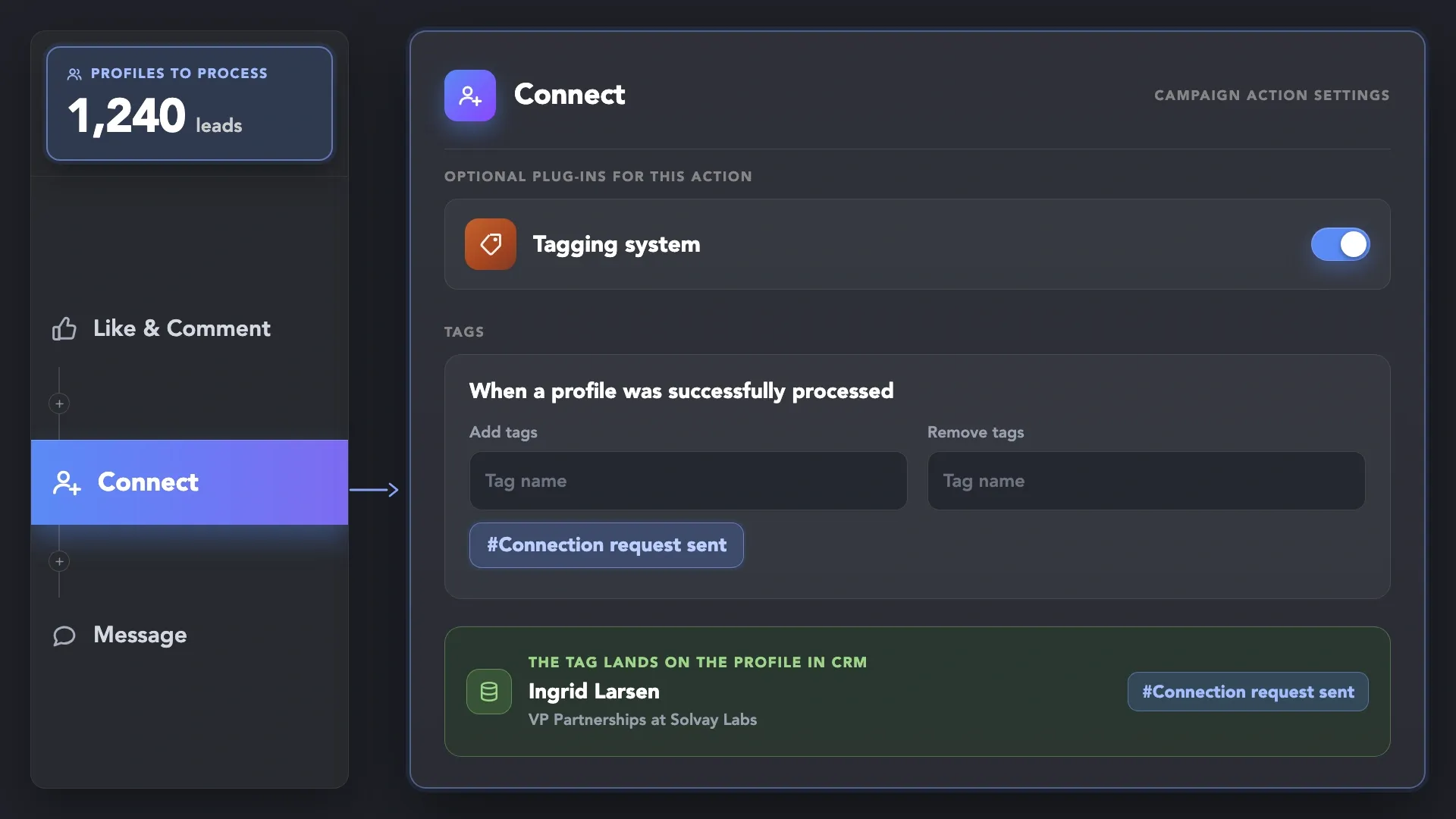Screen dimensions: 1456x819
Task: Click the profiles icon beside Profiles to Process
Action: click(x=74, y=74)
